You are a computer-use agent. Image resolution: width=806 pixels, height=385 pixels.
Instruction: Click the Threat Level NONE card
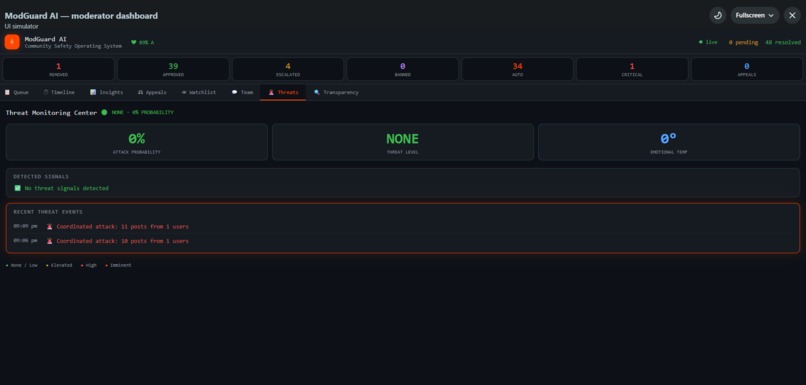point(402,142)
